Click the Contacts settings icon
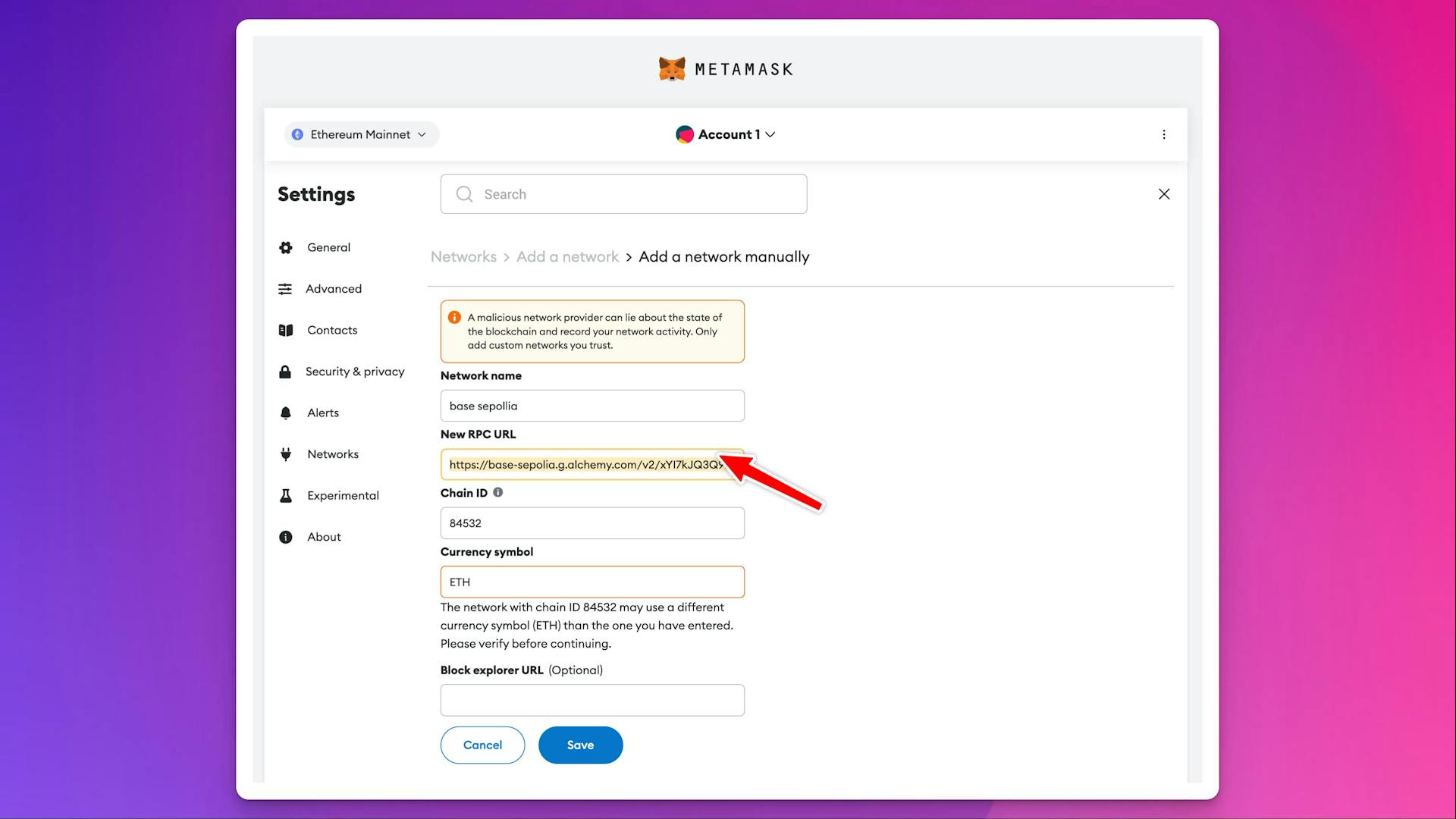This screenshot has height=819, width=1456. 285,330
